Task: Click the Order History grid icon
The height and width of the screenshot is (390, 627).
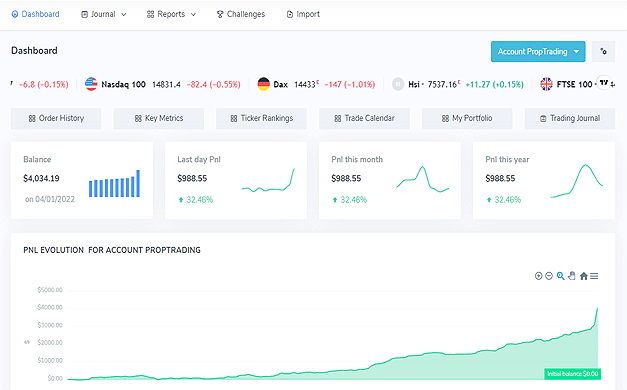Action: (32, 118)
